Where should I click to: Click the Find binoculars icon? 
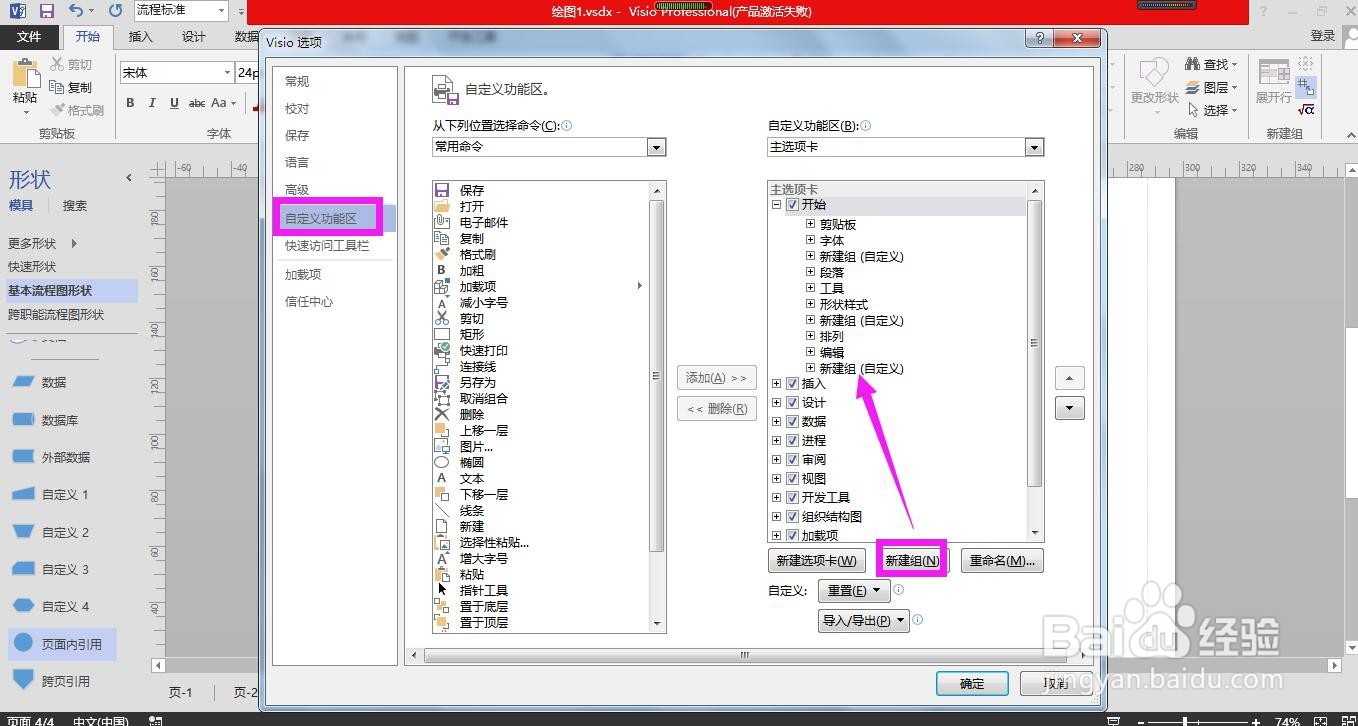pos(1192,64)
